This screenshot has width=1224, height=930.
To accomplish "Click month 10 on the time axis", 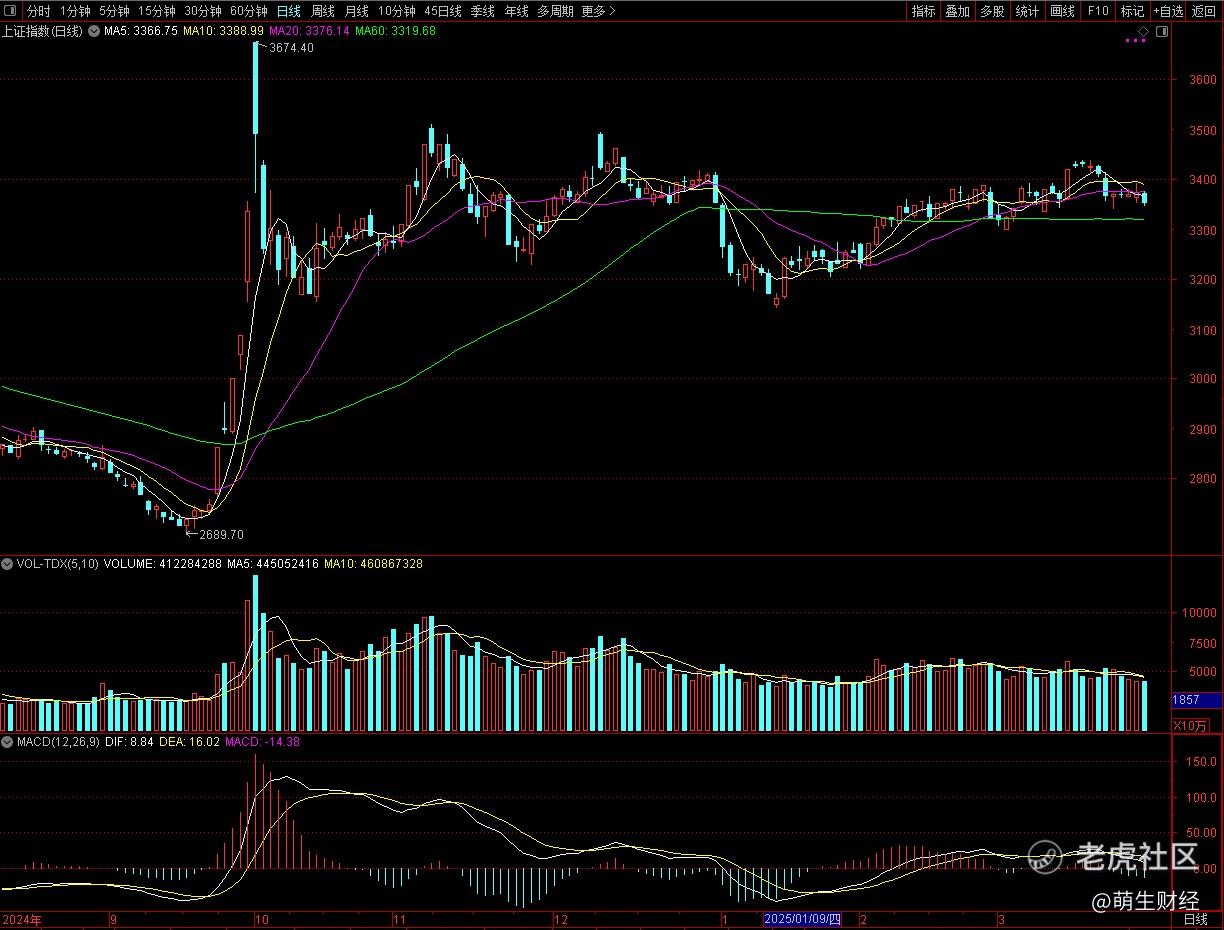I will coord(261,919).
